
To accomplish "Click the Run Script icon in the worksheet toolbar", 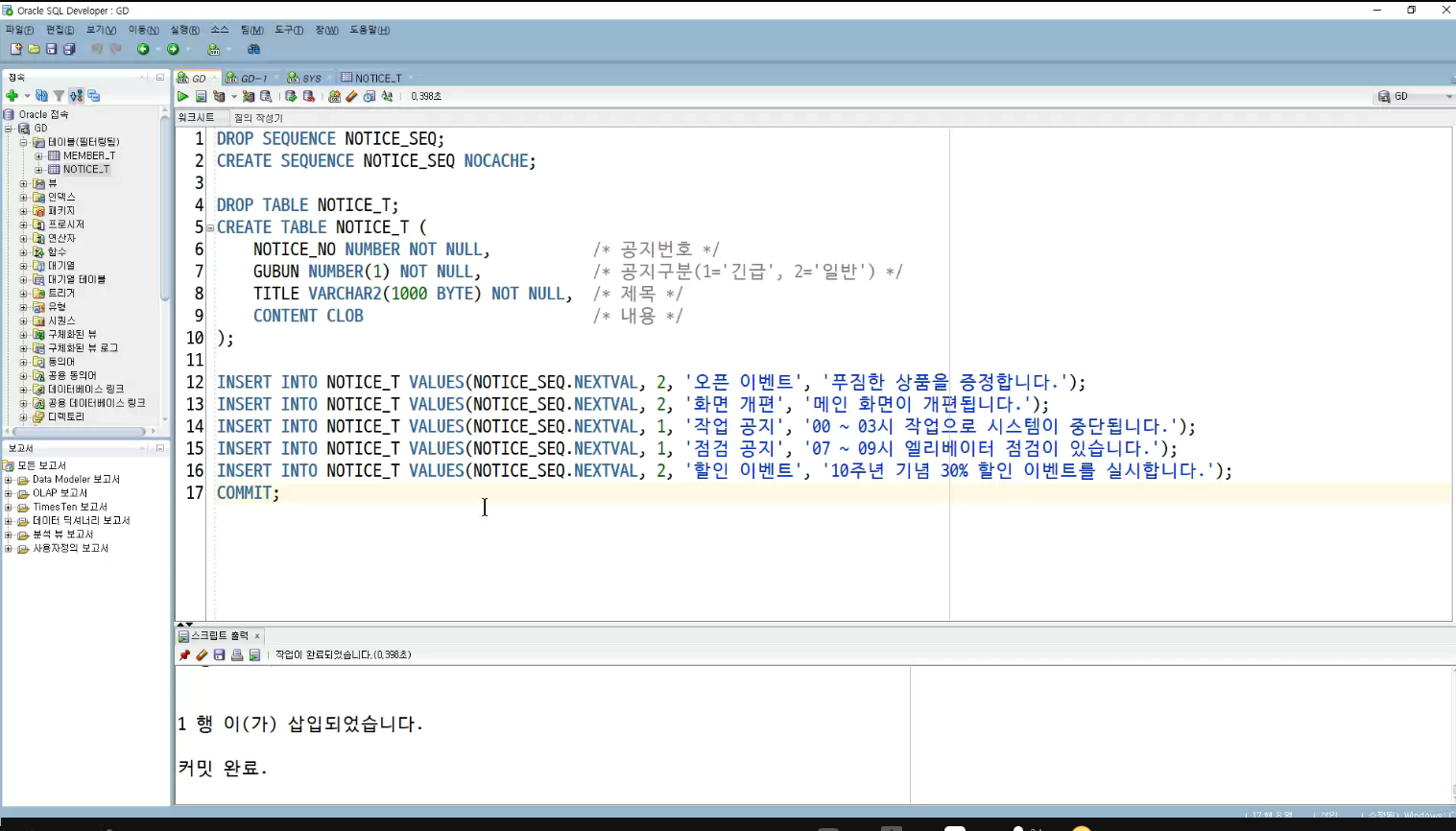I will pos(201,96).
